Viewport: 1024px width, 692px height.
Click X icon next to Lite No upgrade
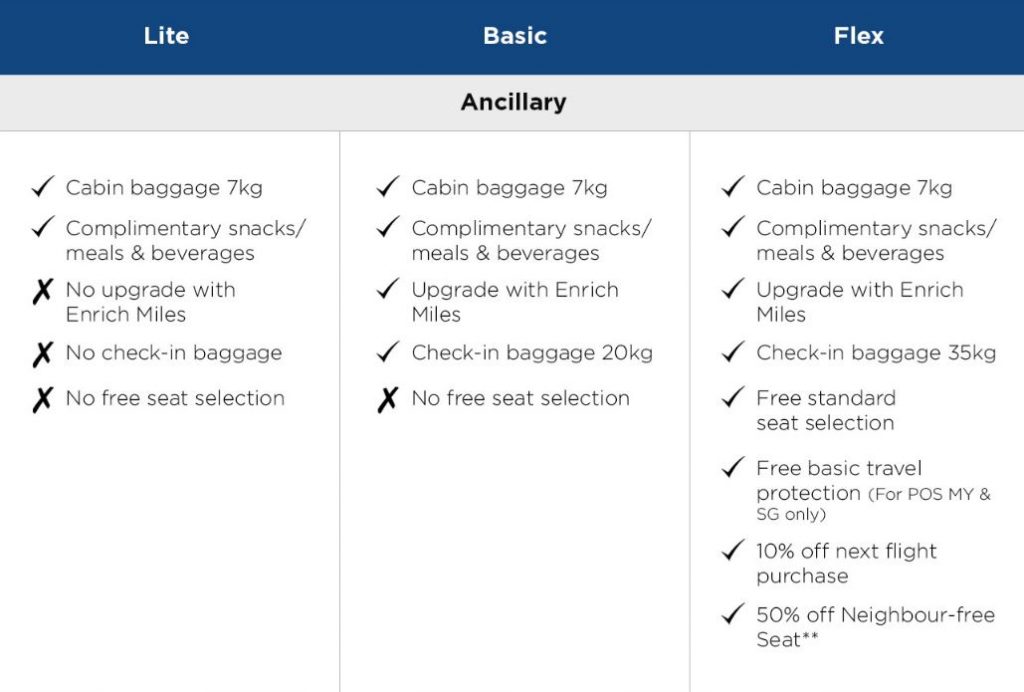point(42,293)
